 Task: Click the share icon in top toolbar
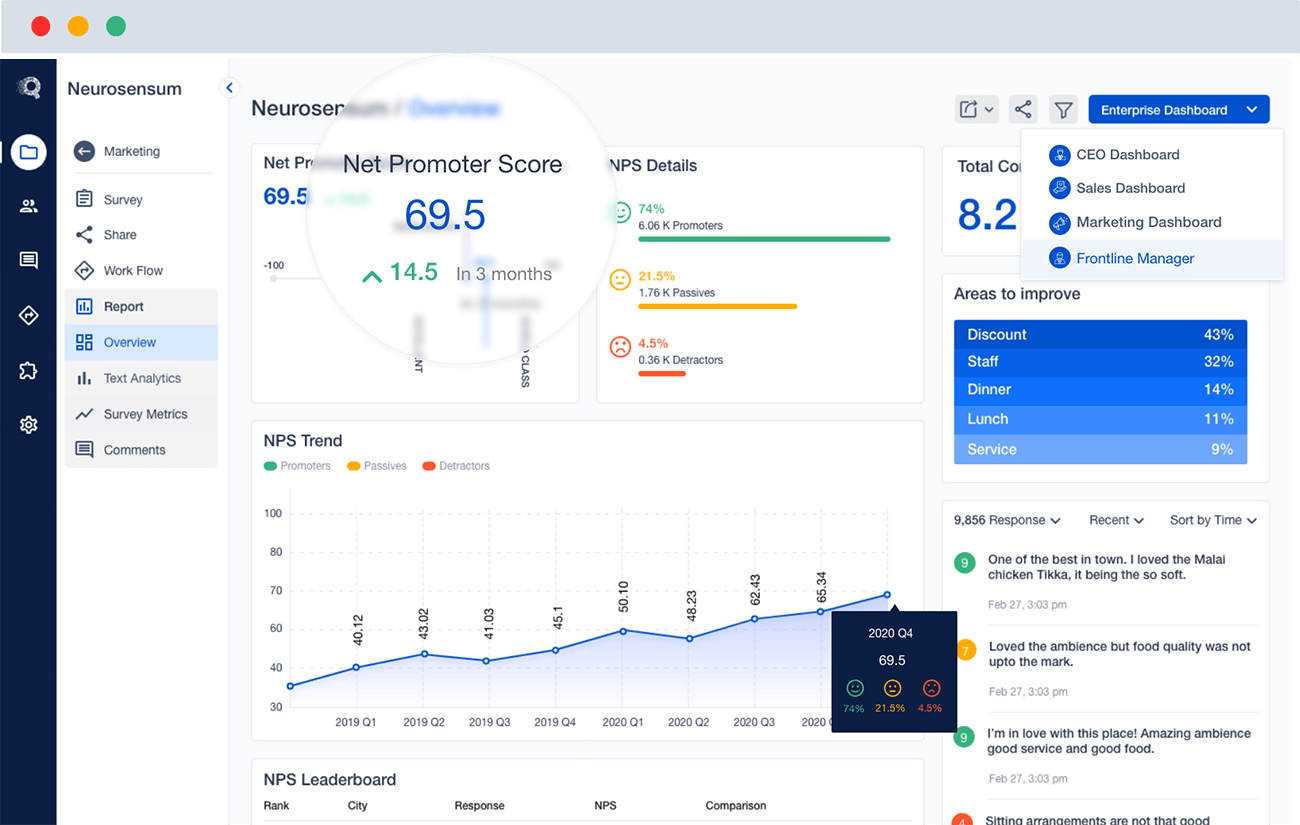coord(1022,110)
